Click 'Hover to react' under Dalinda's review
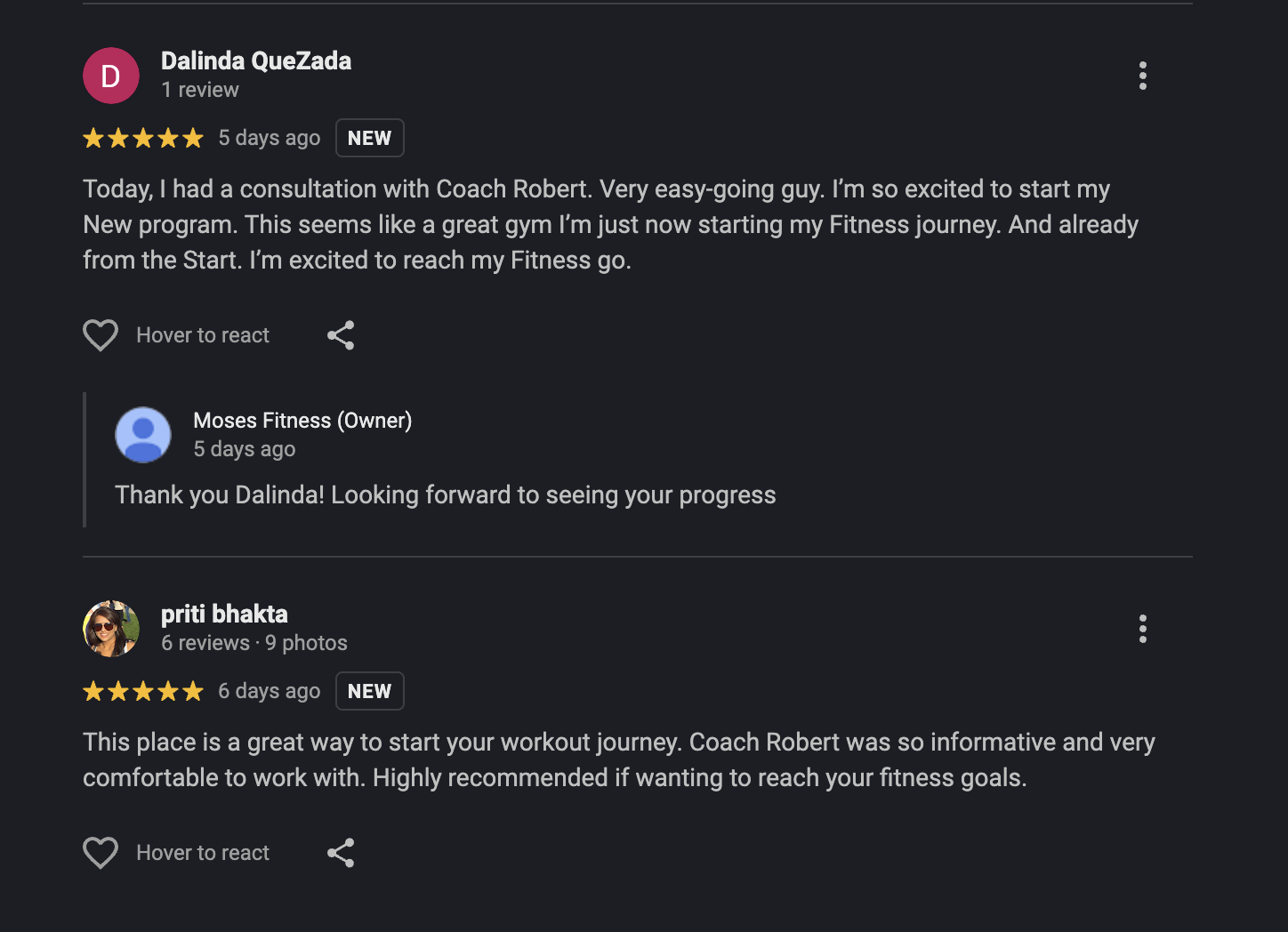This screenshot has width=1288, height=932. click(x=203, y=335)
